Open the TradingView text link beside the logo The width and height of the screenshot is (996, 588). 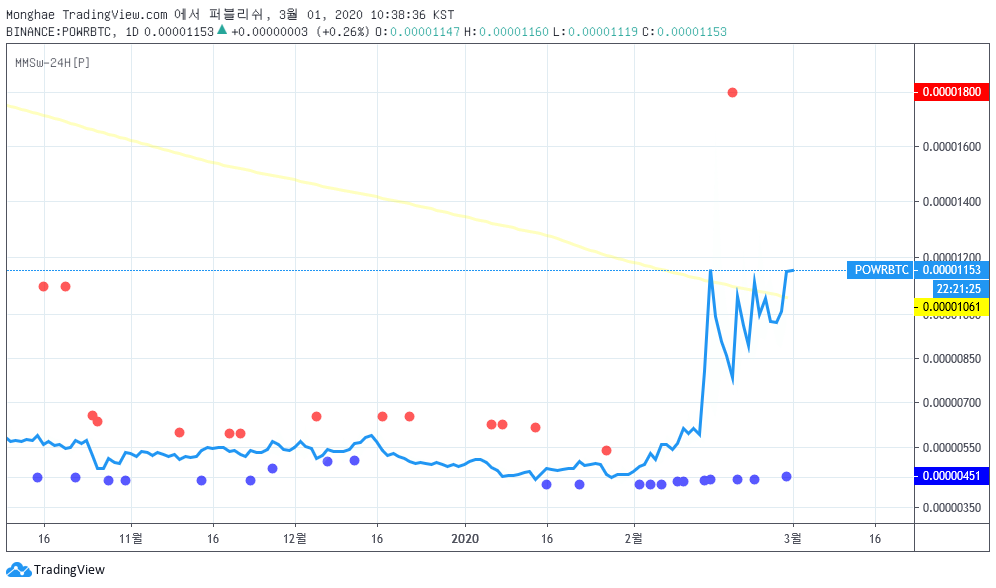click(69, 570)
